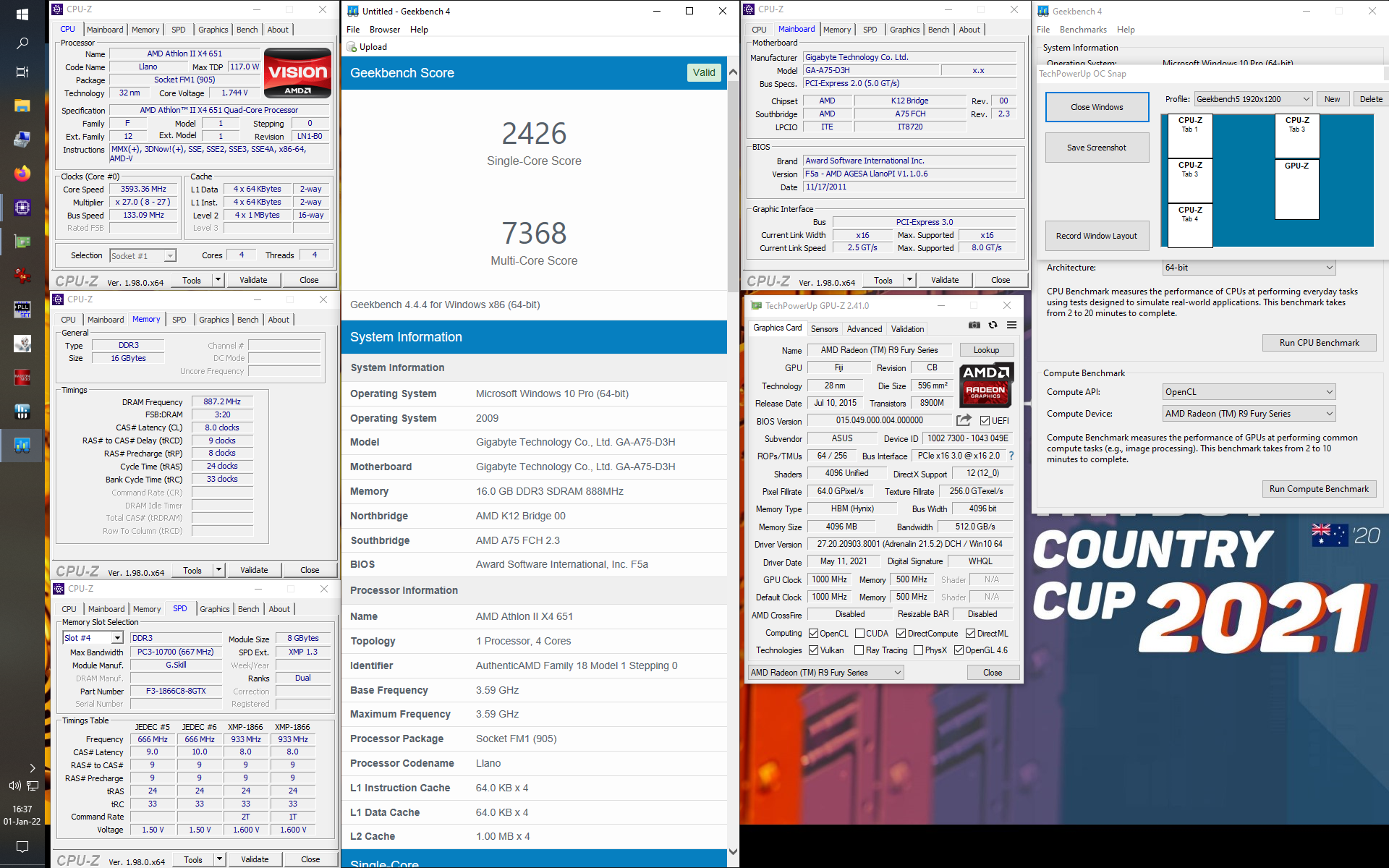Switch to the Sensors tab in GPU-Z

pos(824,329)
